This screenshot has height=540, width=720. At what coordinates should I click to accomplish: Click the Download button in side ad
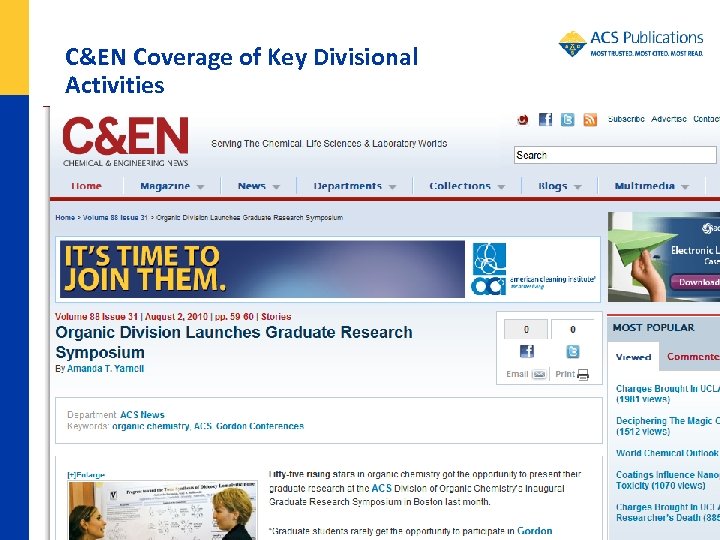694,282
